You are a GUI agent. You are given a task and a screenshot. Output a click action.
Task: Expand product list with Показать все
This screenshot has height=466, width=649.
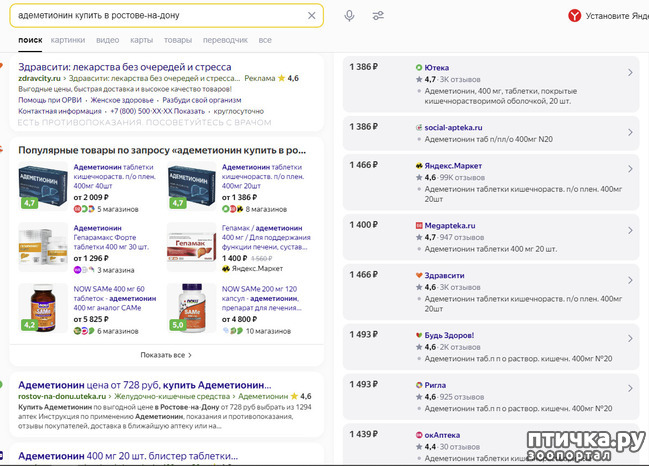coord(166,355)
